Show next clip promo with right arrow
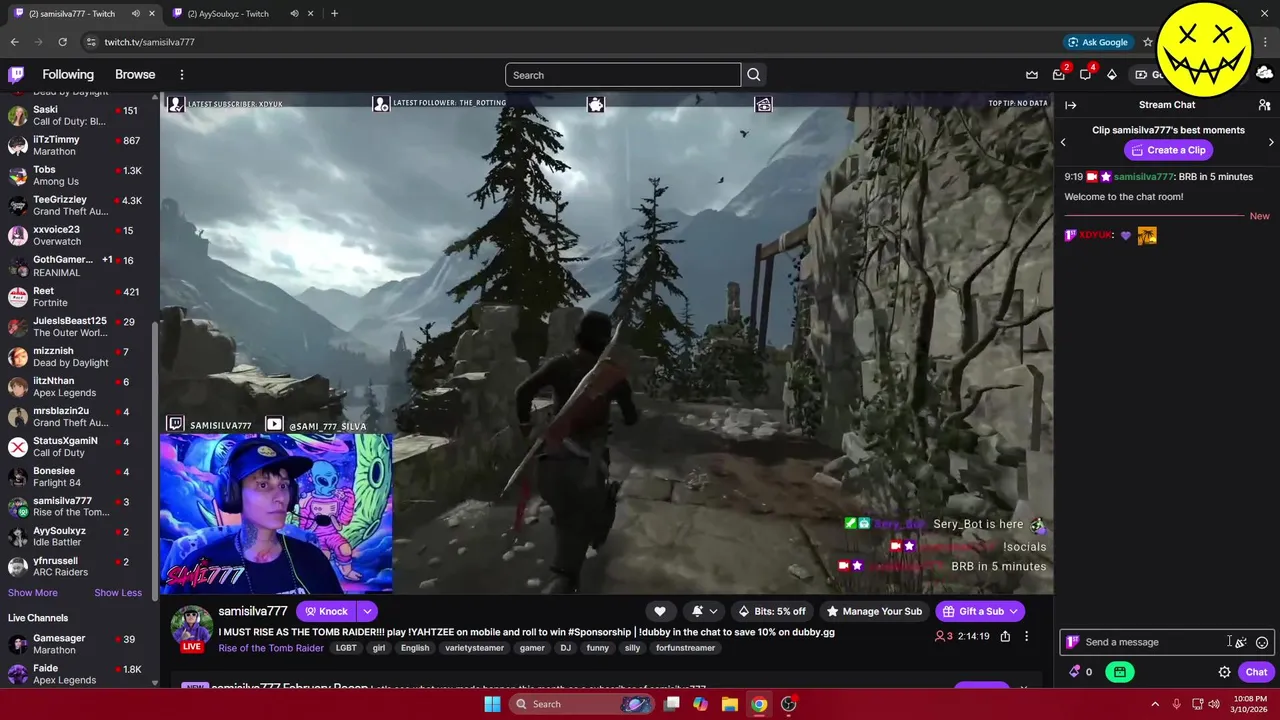 [x=1271, y=142]
